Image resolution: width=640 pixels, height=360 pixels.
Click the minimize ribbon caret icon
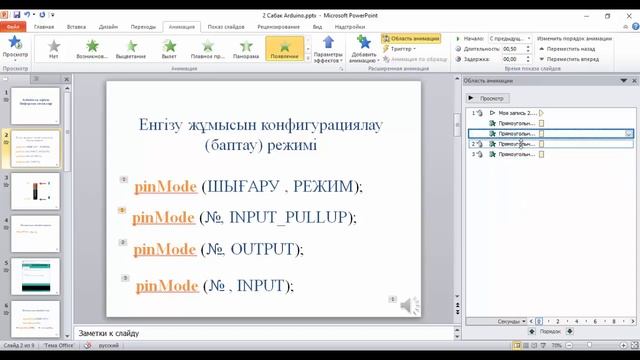626,27
